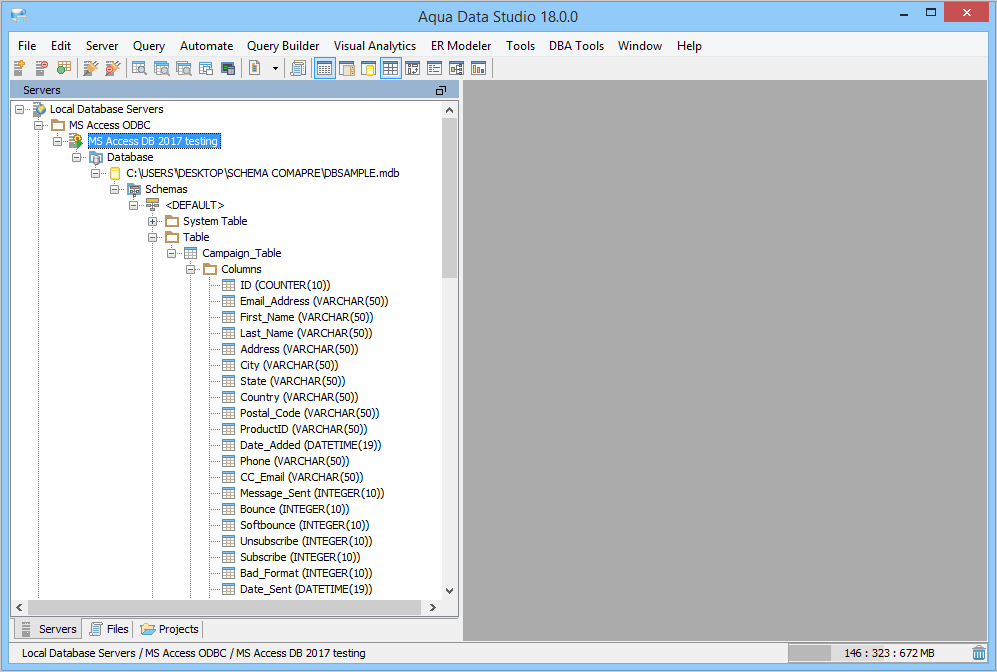Collapse the DBSAMPLE.mdb file node
997x672 pixels.
click(95, 173)
